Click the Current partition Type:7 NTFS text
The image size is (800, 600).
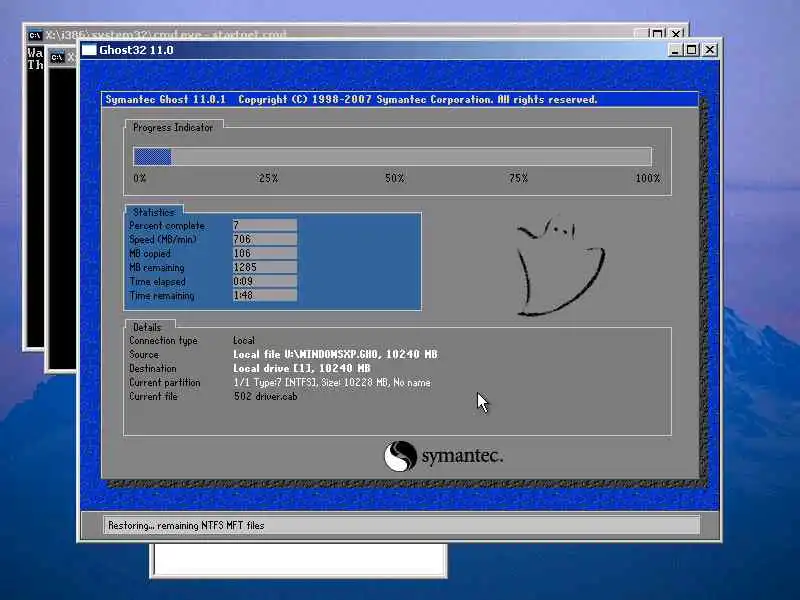point(332,382)
